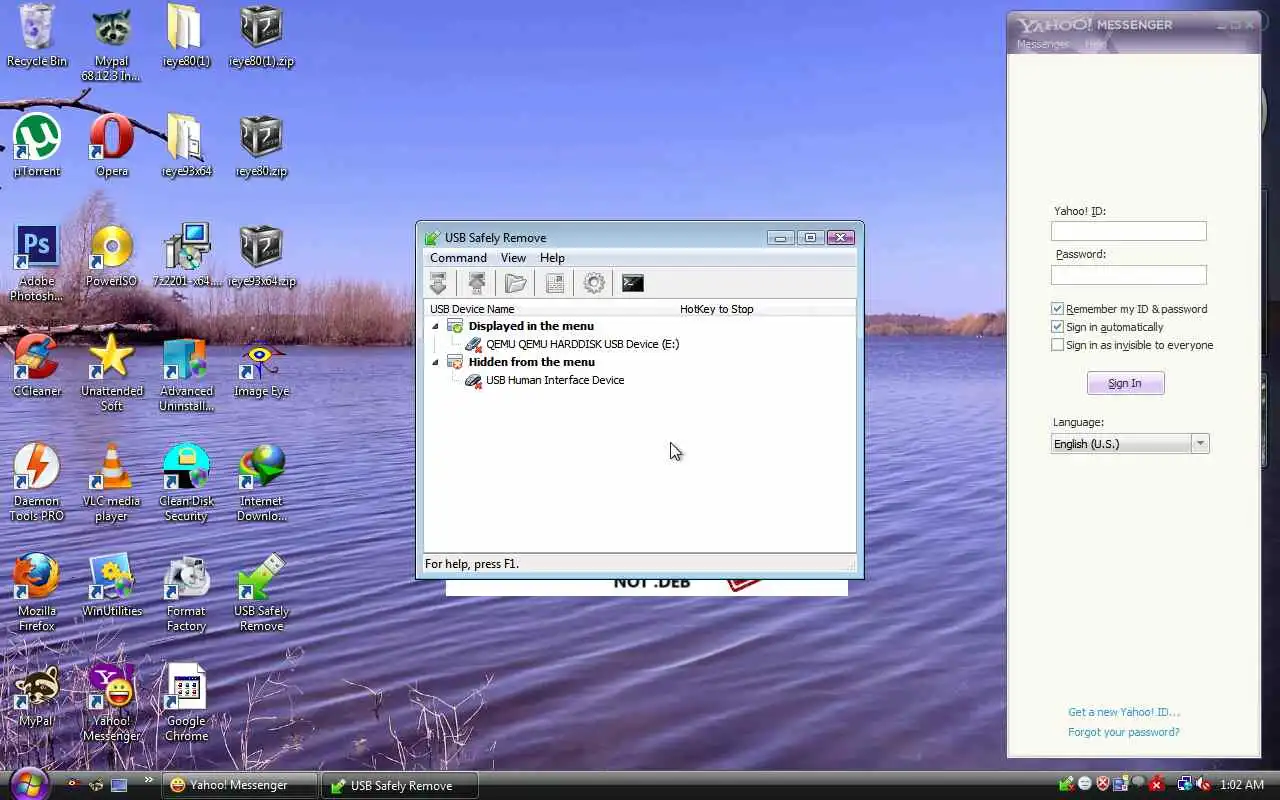Select the Daemon Tools PRO shortcut
The width and height of the screenshot is (1280, 800).
[37, 482]
